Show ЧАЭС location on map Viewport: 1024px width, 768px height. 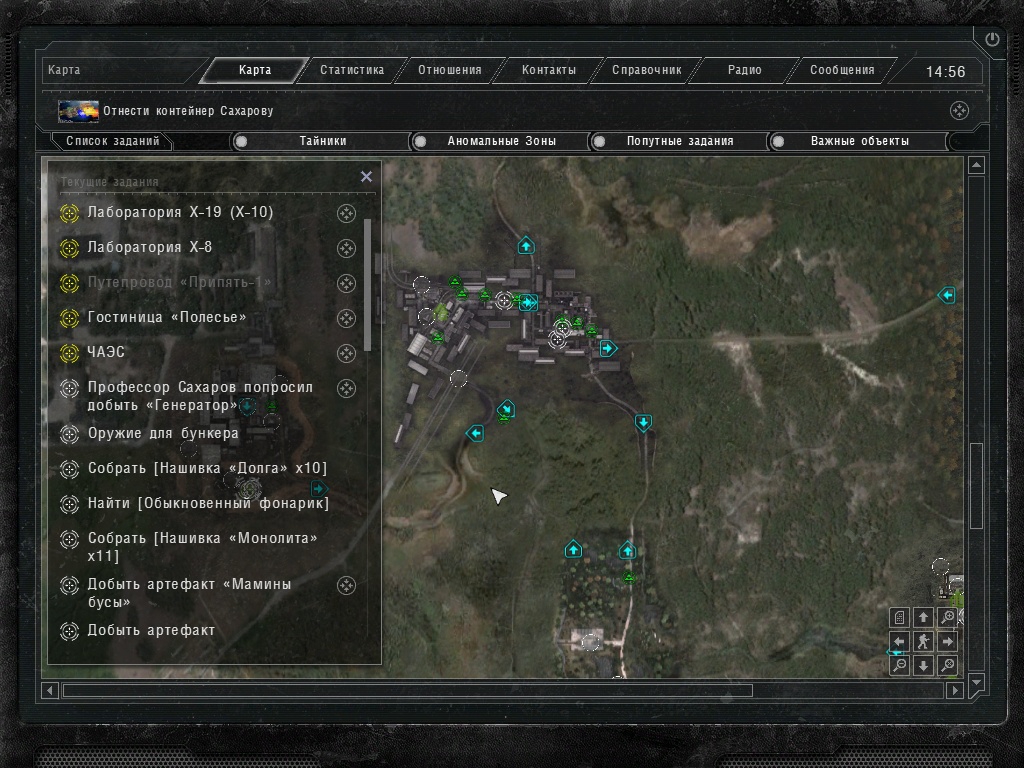click(346, 353)
